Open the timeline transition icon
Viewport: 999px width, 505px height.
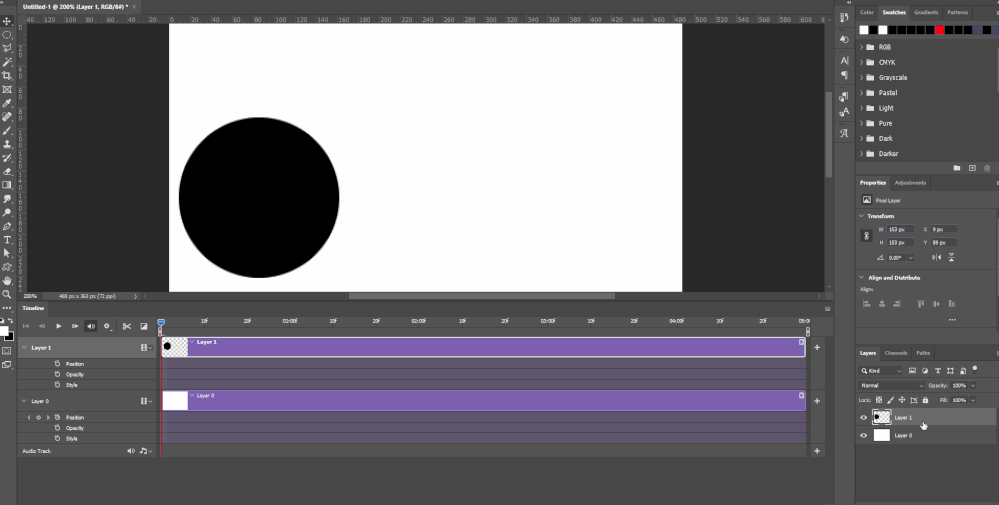144,326
